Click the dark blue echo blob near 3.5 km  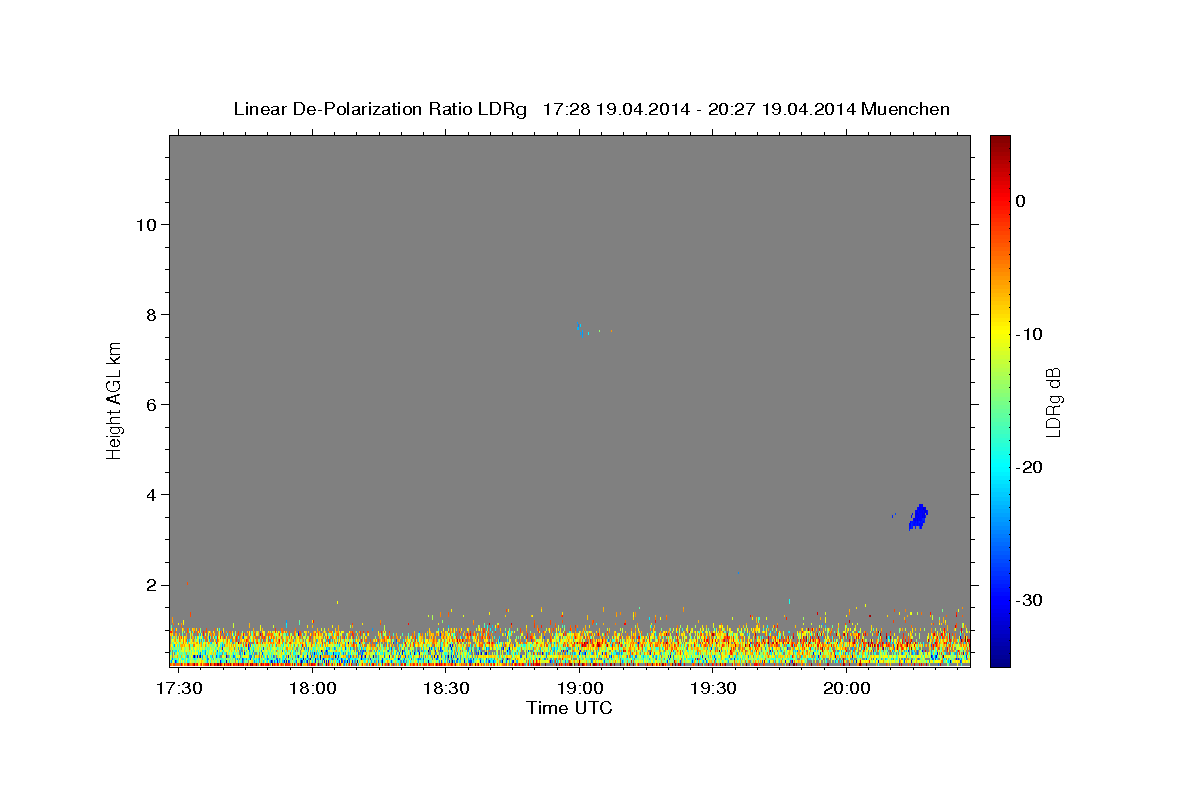tap(918, 517)
